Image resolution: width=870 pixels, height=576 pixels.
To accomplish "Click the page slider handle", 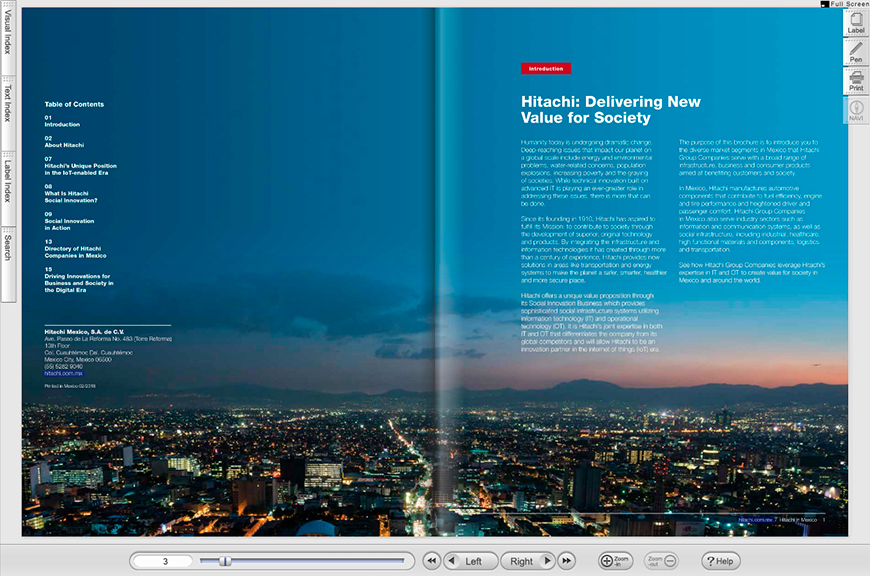I will click(225, 561).
